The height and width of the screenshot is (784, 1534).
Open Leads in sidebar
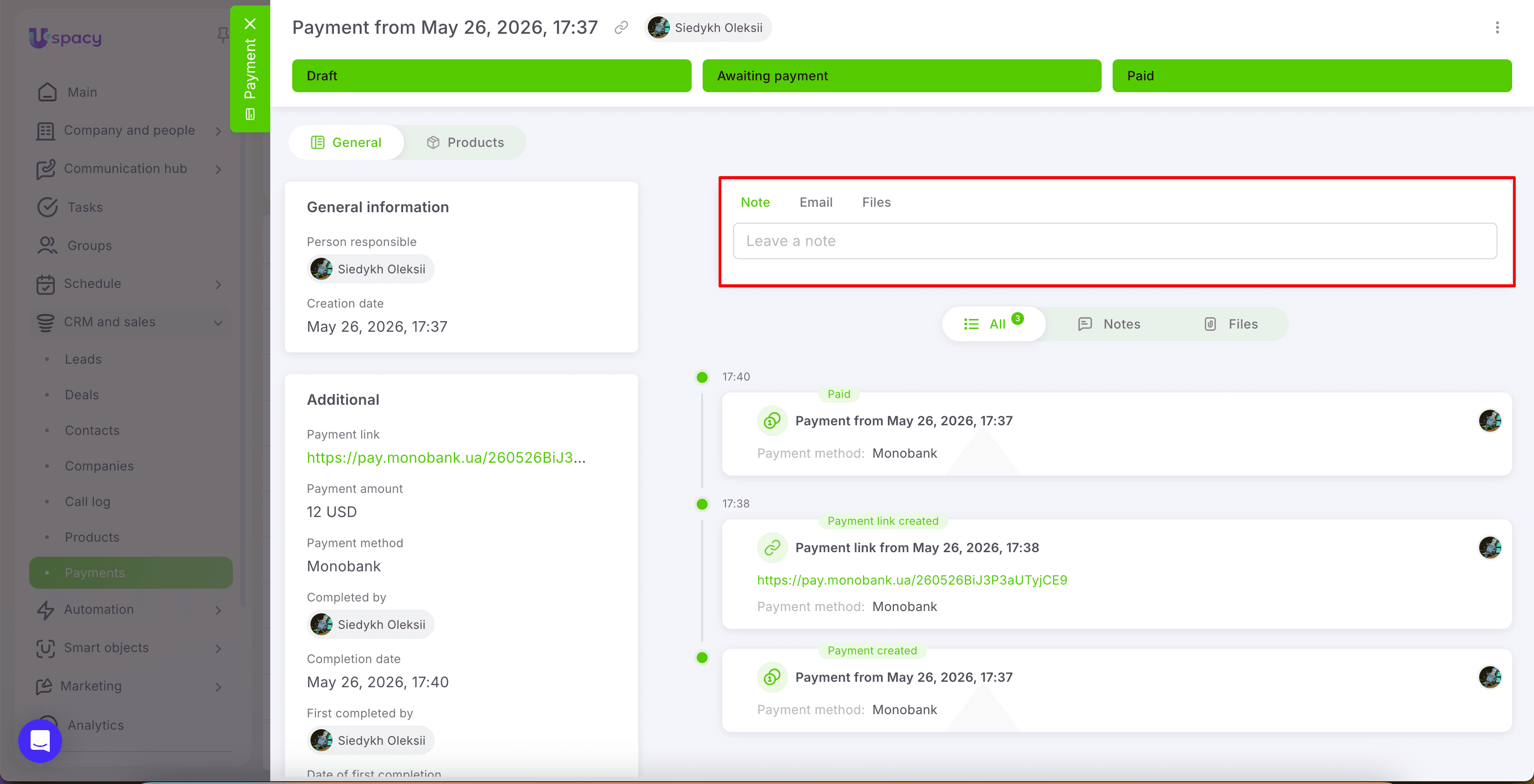pyautogui.click(x=84, y=360)
